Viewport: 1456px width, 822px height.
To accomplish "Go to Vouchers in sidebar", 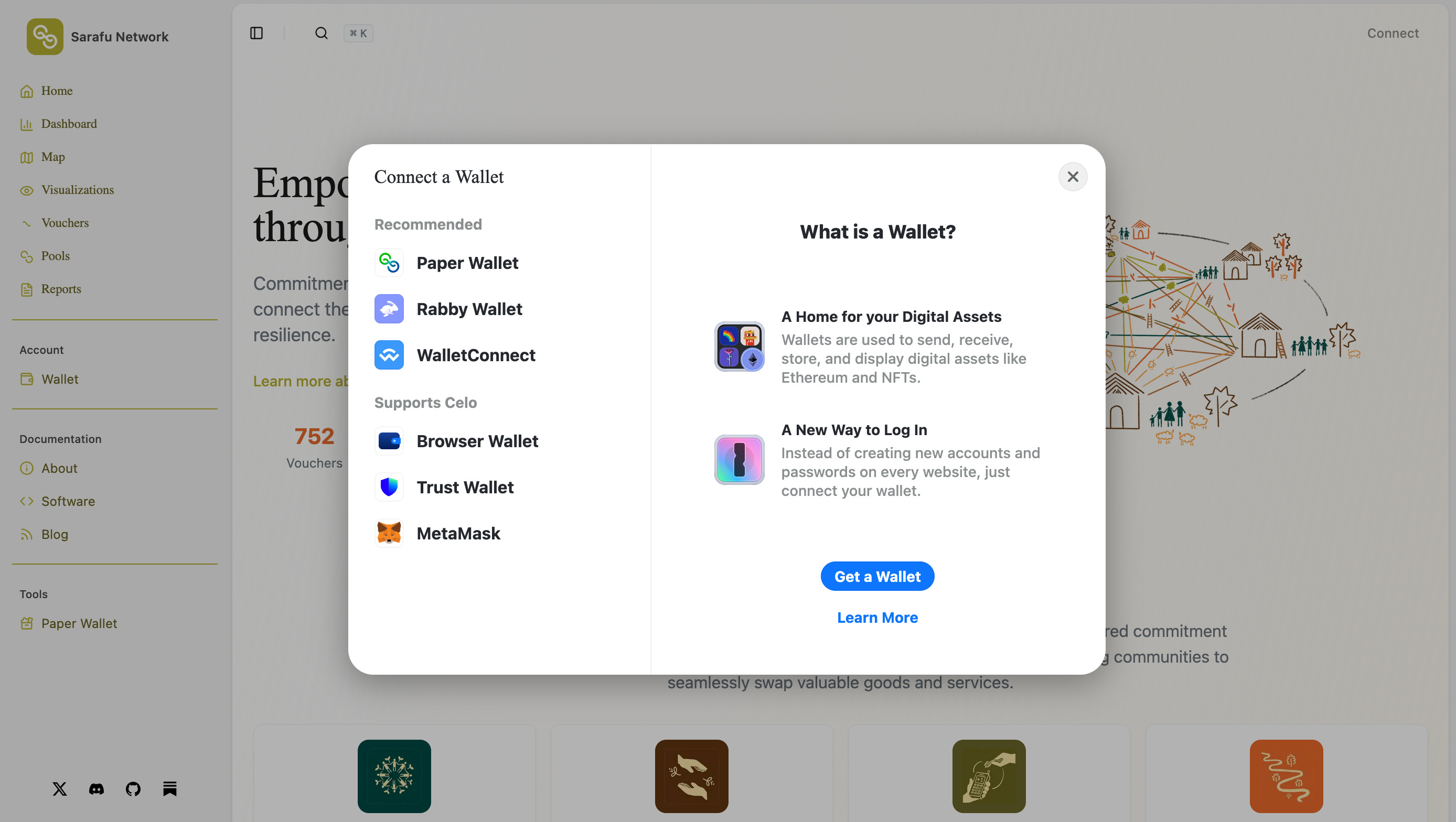I will tap(65, 223).
